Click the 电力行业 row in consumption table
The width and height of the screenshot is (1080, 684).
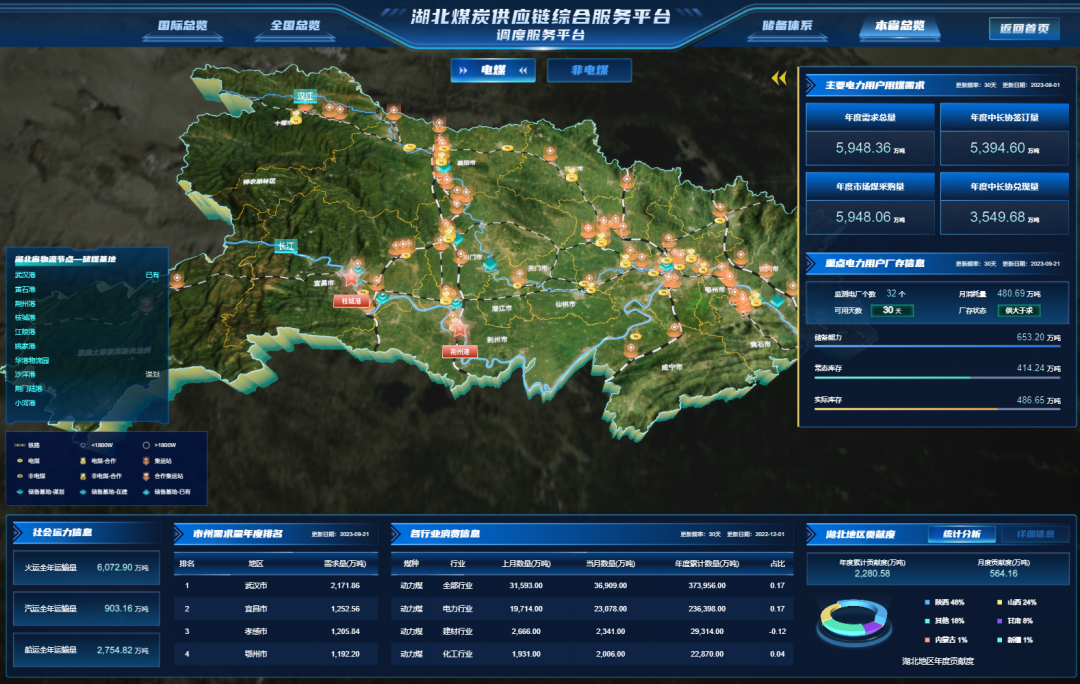[592, 609]
